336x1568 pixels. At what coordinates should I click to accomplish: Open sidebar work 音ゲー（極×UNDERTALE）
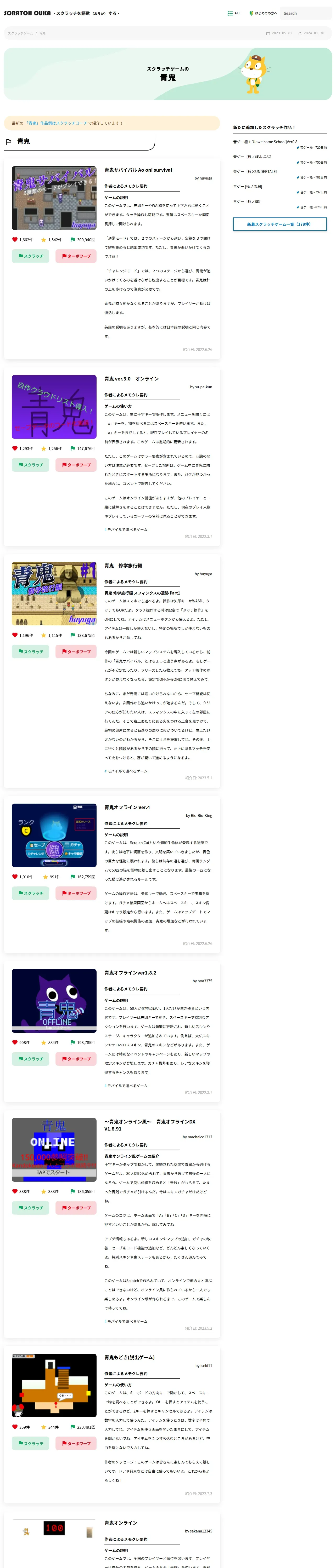coord(255,172)
